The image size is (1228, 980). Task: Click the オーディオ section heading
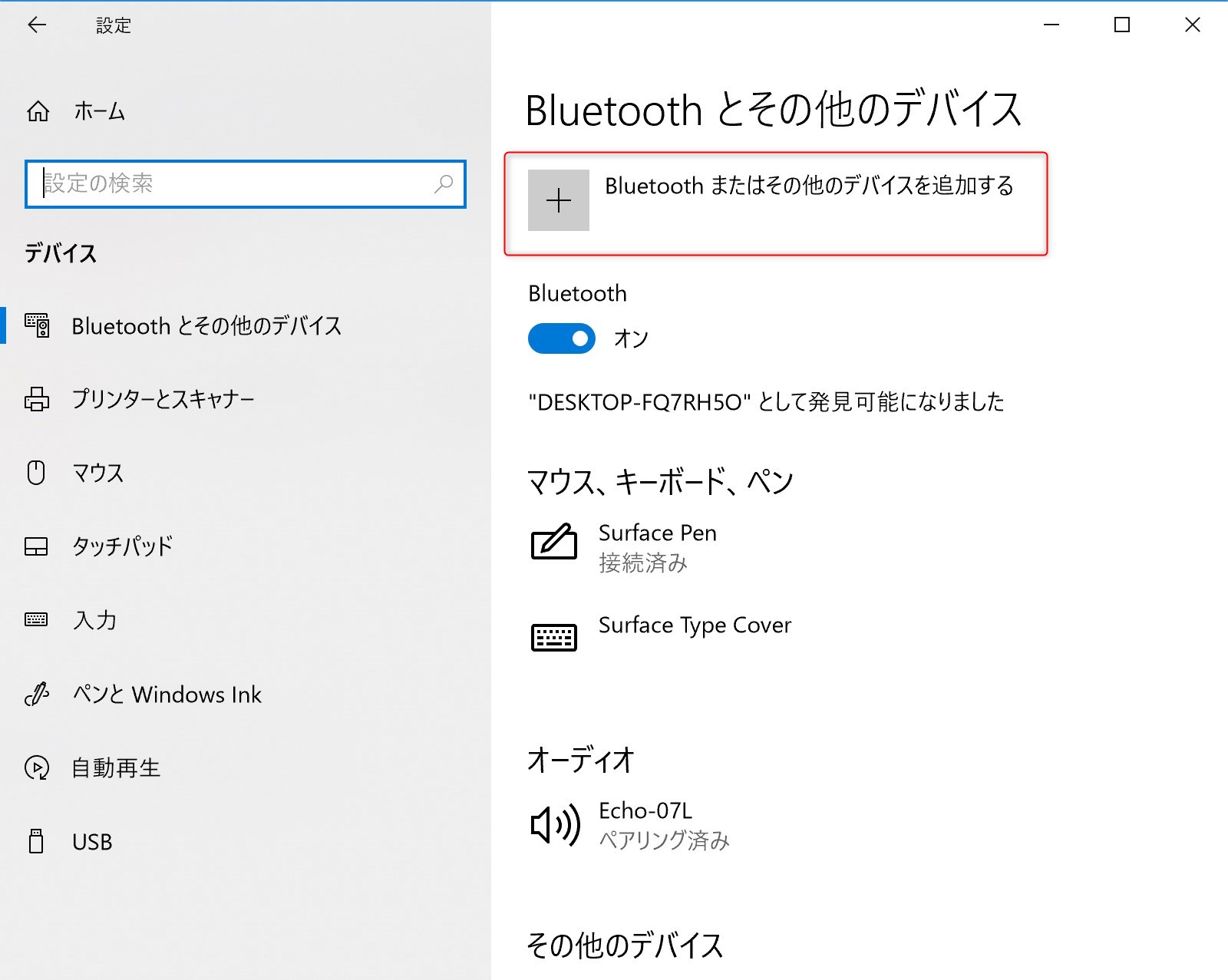pyautogui.click(x=580, y=760)
